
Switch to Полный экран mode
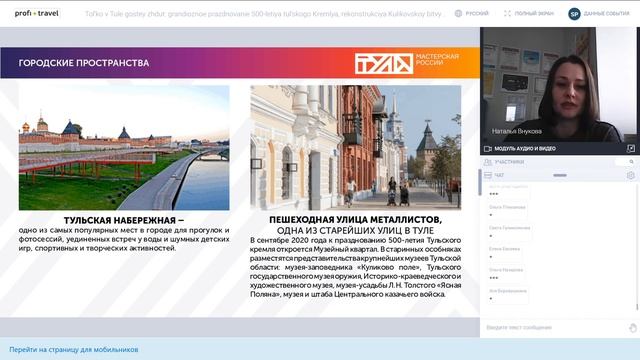534,13
